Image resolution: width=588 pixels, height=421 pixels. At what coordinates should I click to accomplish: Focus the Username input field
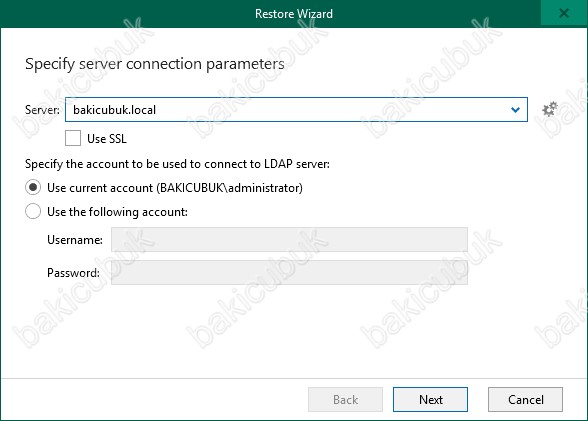click(x=289, y=239)
